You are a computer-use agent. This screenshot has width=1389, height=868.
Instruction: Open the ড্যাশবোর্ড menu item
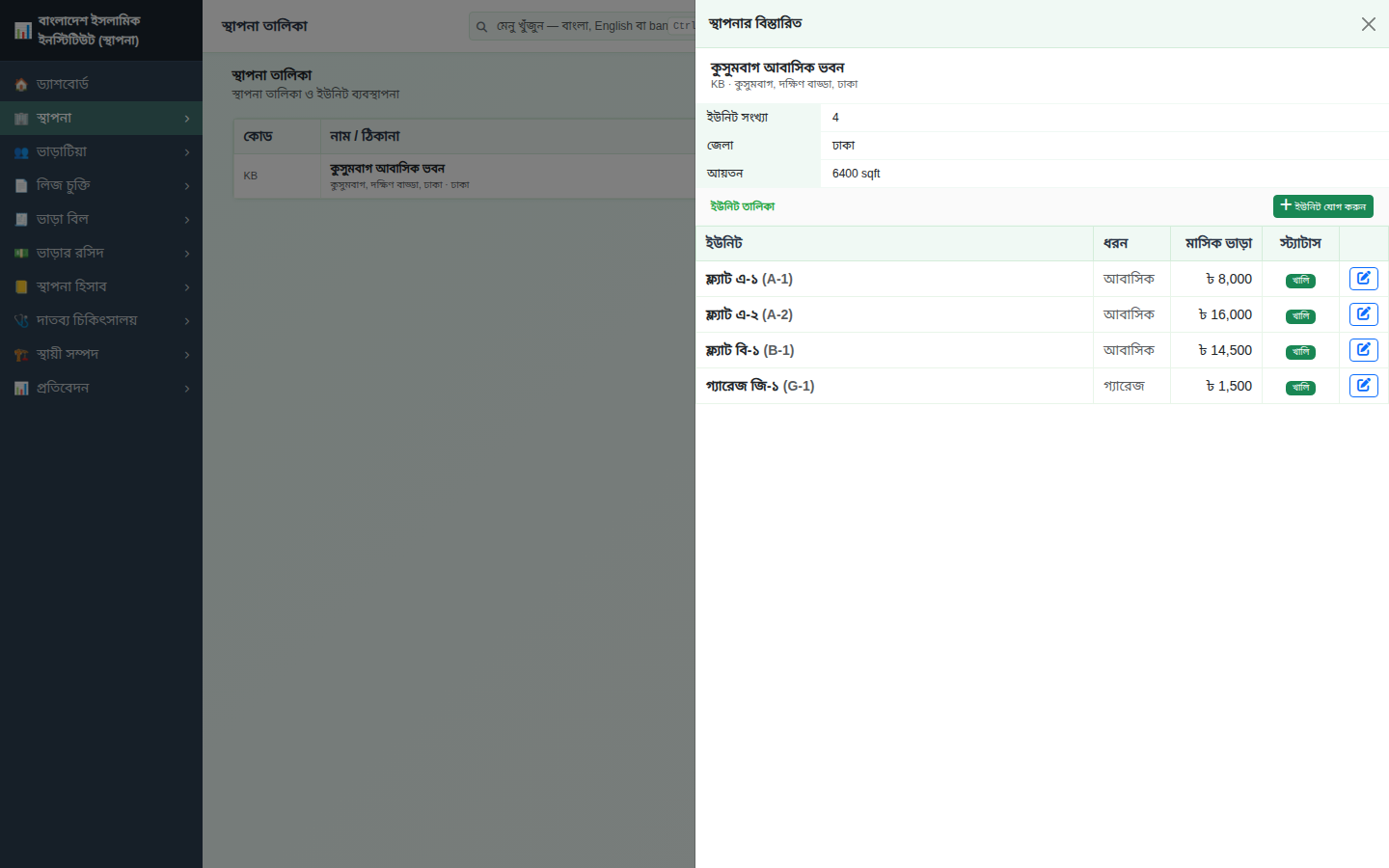tap(101, 85)
